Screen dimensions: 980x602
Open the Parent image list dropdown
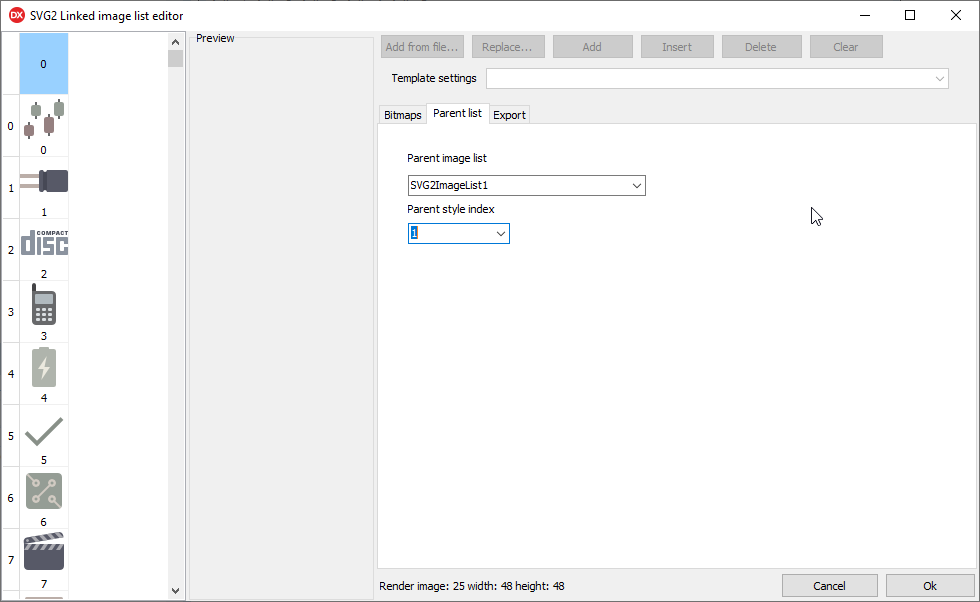point(636,185)
